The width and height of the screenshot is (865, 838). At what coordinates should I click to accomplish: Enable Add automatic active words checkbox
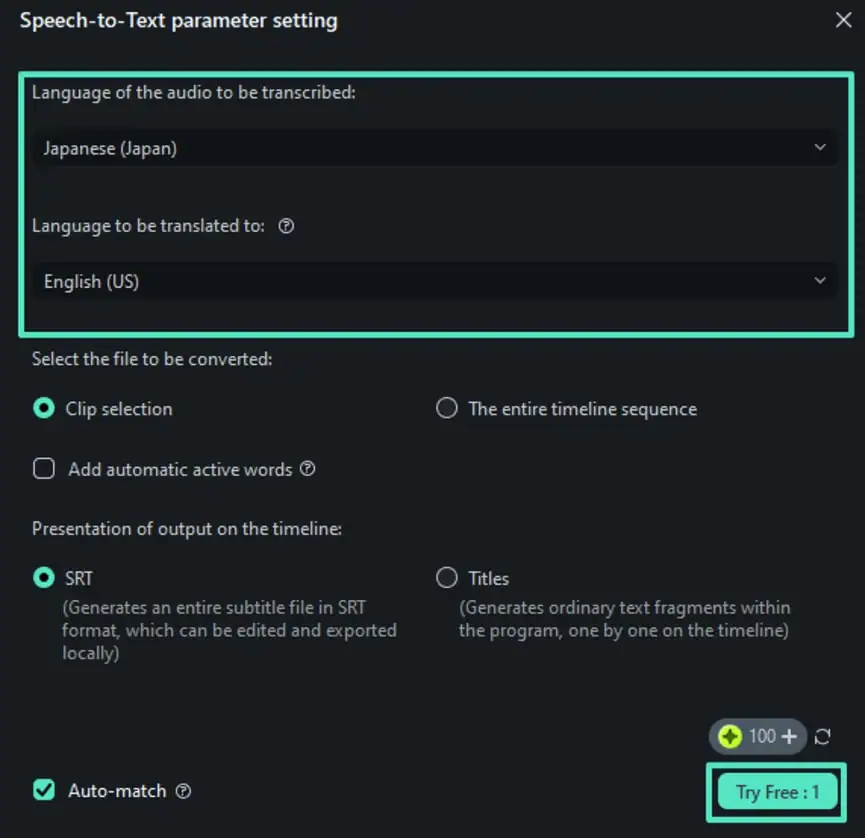(x=44, y=468)
